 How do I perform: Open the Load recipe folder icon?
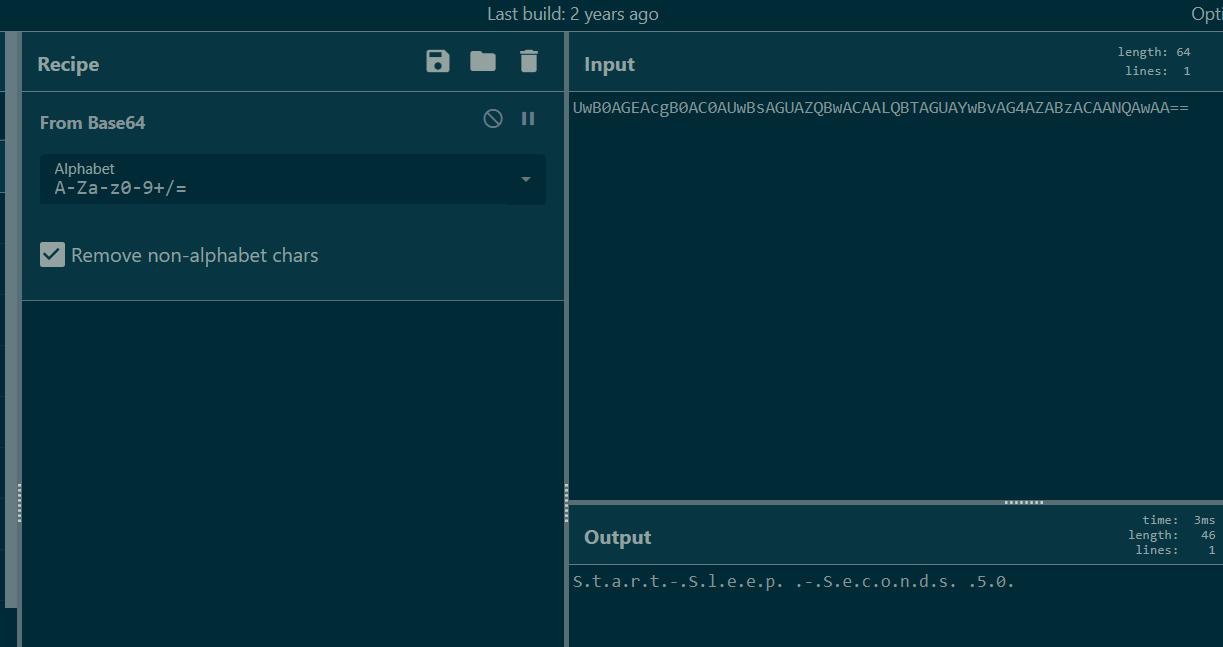click(x=483, y=62)
